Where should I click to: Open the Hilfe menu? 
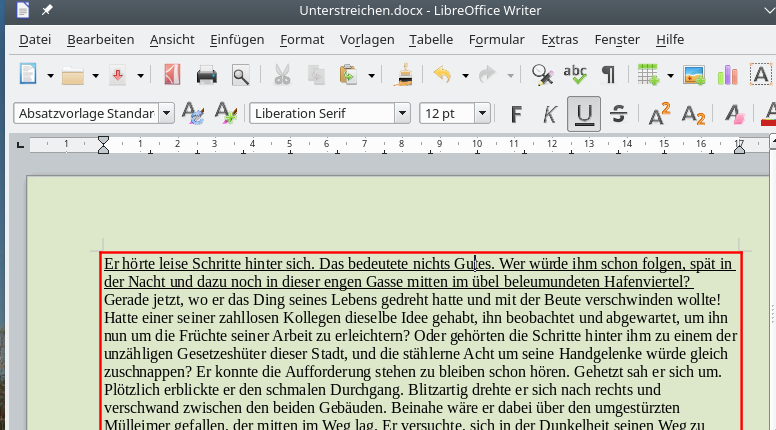pos(670,40)
